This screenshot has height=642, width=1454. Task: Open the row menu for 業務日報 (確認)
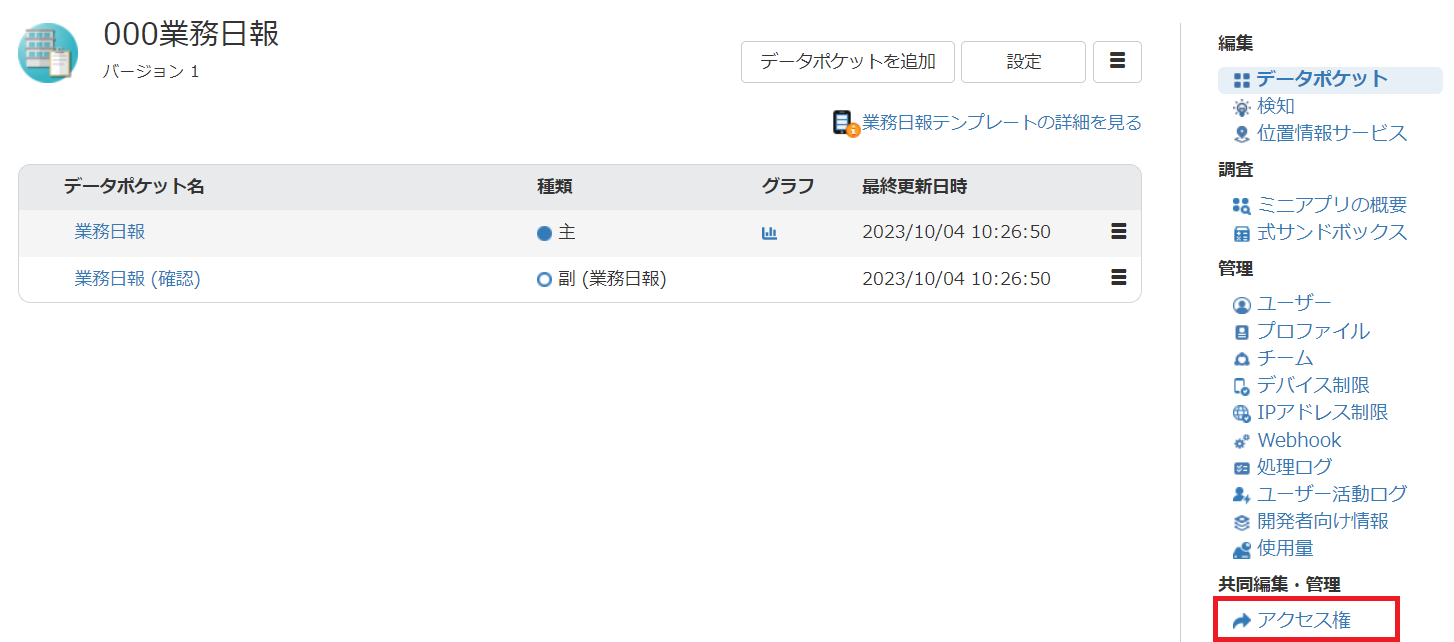[x=1119, y=278]
